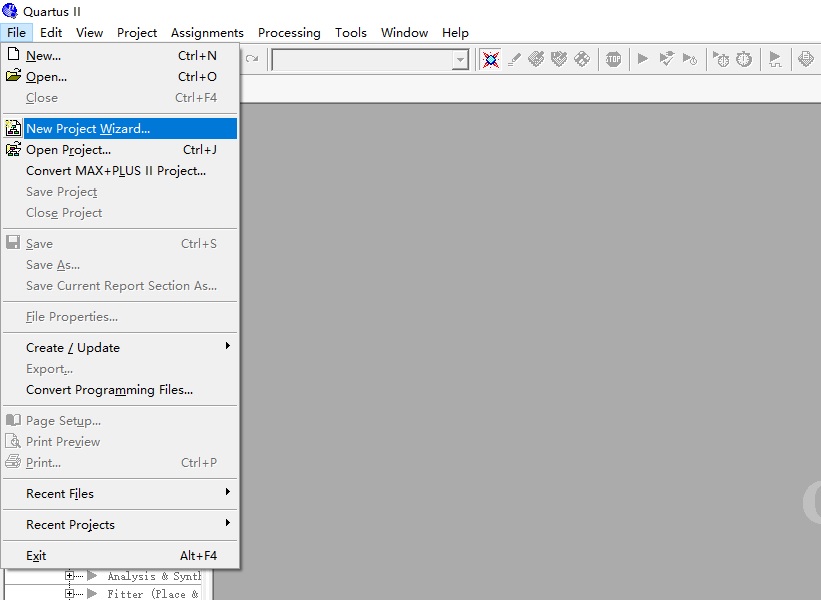821x600 pixels.
Task: Click the play arrow beside Analysis & Synthesis
Action: [93, 576]
